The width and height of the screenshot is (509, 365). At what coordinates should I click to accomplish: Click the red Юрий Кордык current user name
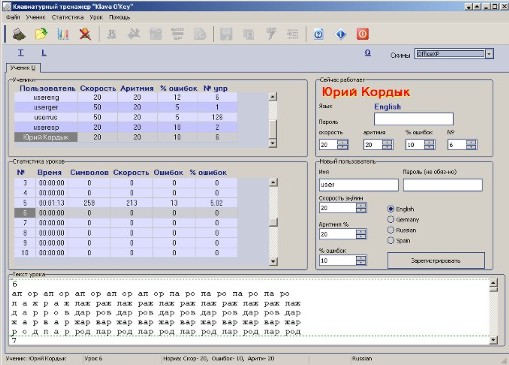point(366,92)
